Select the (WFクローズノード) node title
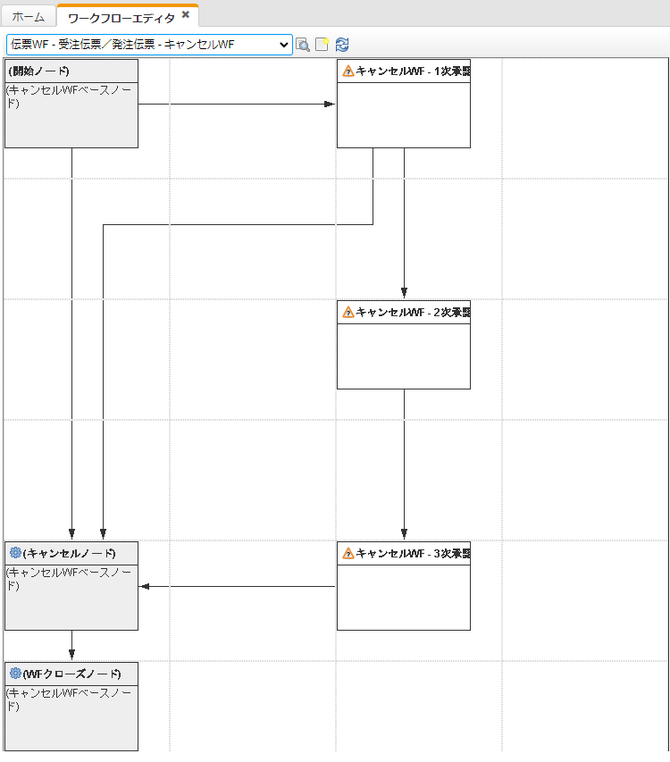 tap(72, 674)
